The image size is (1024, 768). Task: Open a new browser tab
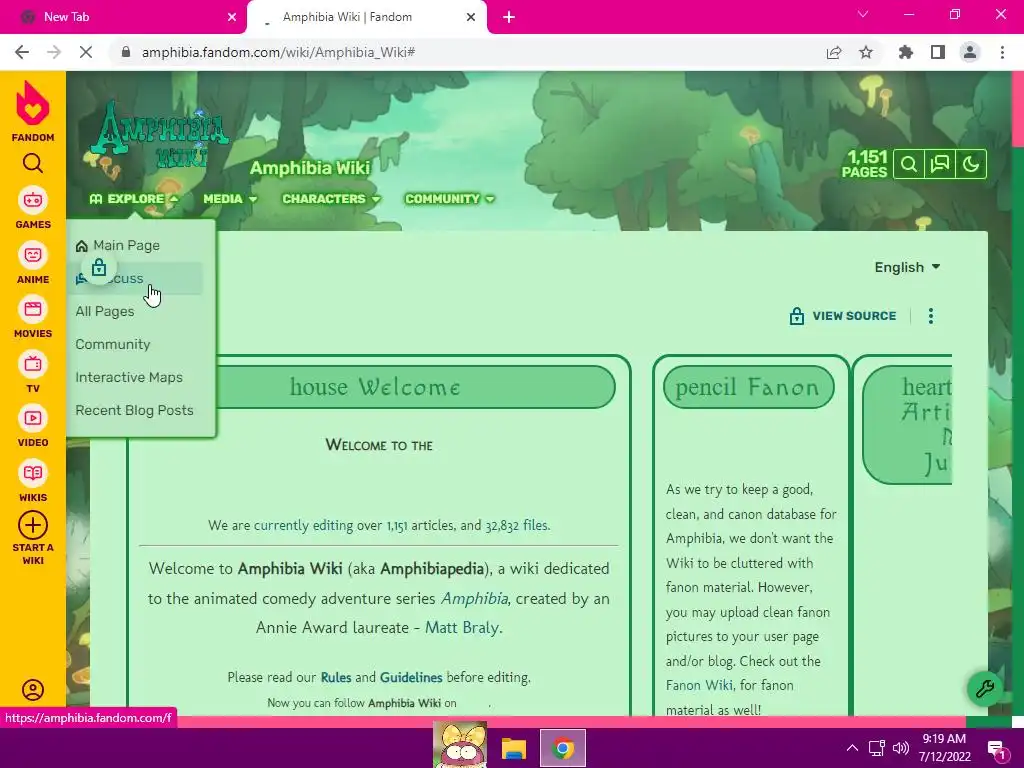click(509, 17)
